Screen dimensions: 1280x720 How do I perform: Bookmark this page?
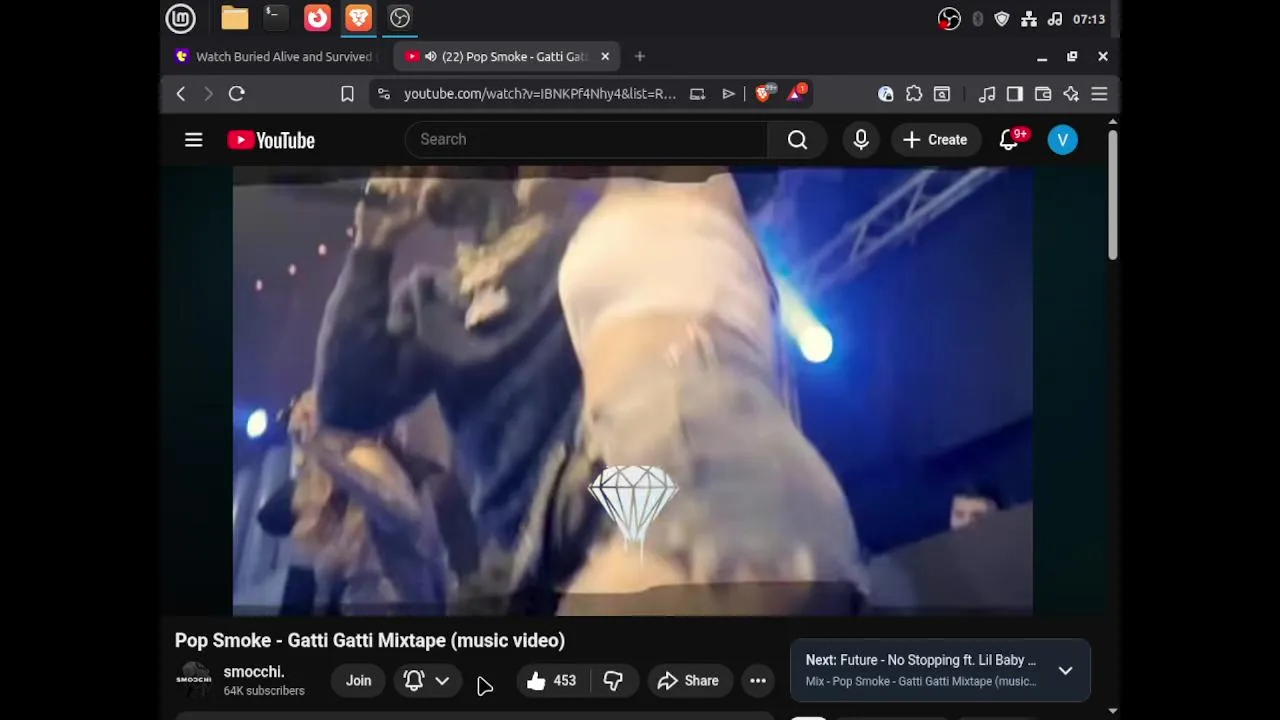pos(347,94)
